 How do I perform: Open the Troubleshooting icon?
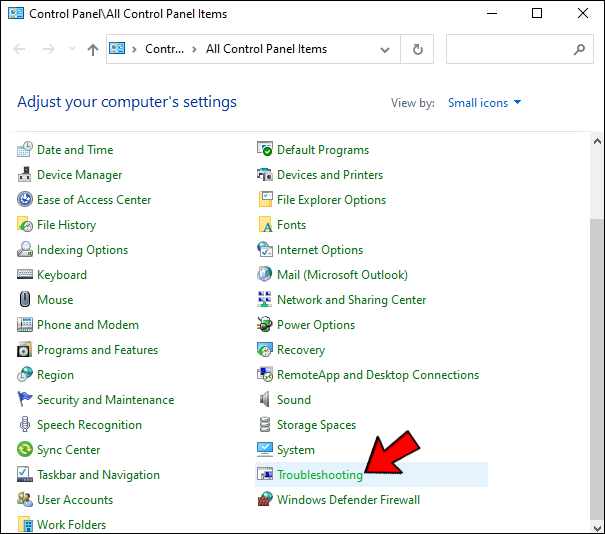click(265, 475)
